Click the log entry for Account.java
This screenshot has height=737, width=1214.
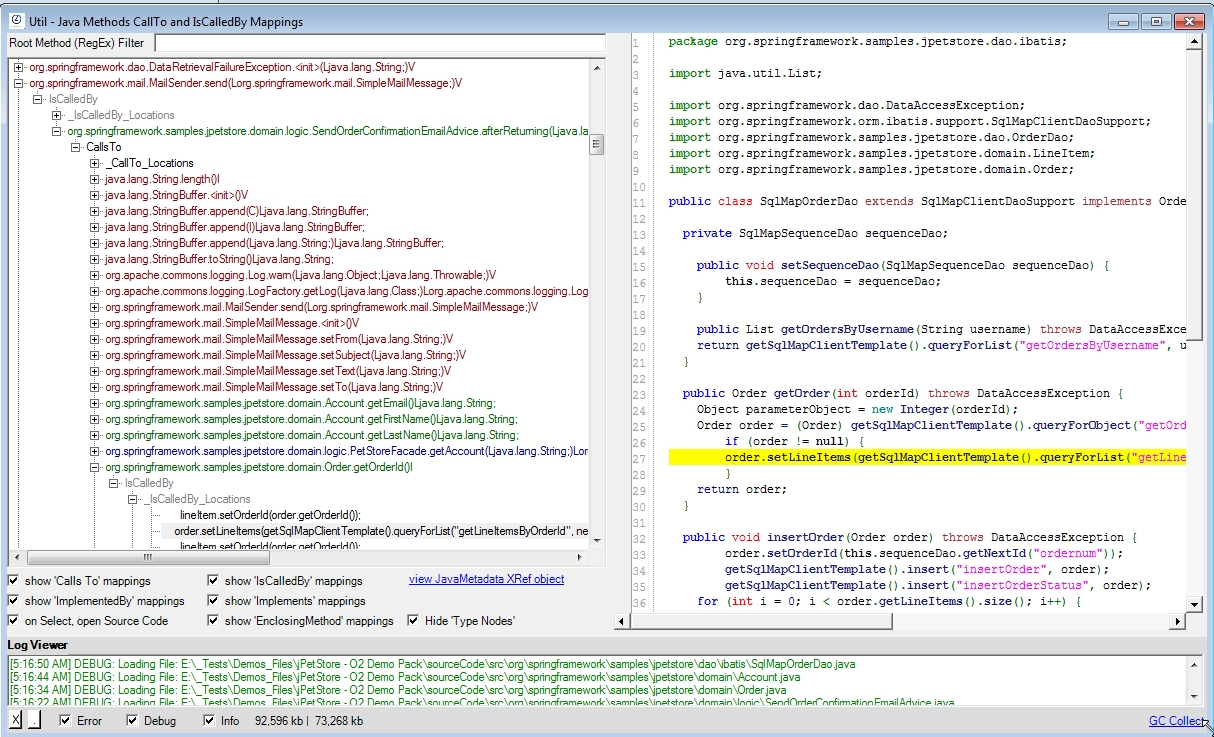406,677
